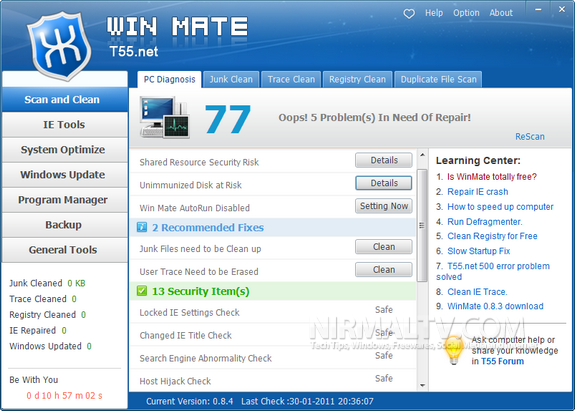Click the results list scrollbar thumb
575x411 pixels.
point(422,225)
